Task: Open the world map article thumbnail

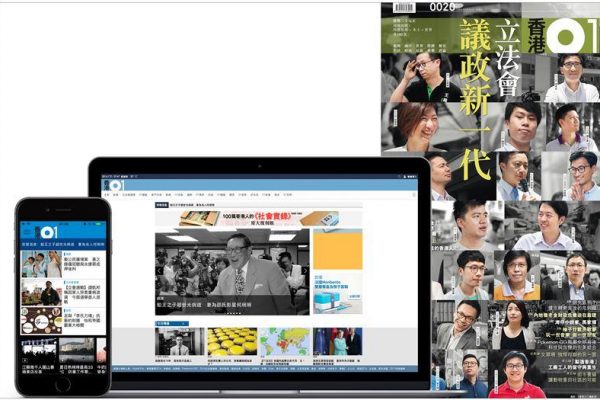Action: 285,341
